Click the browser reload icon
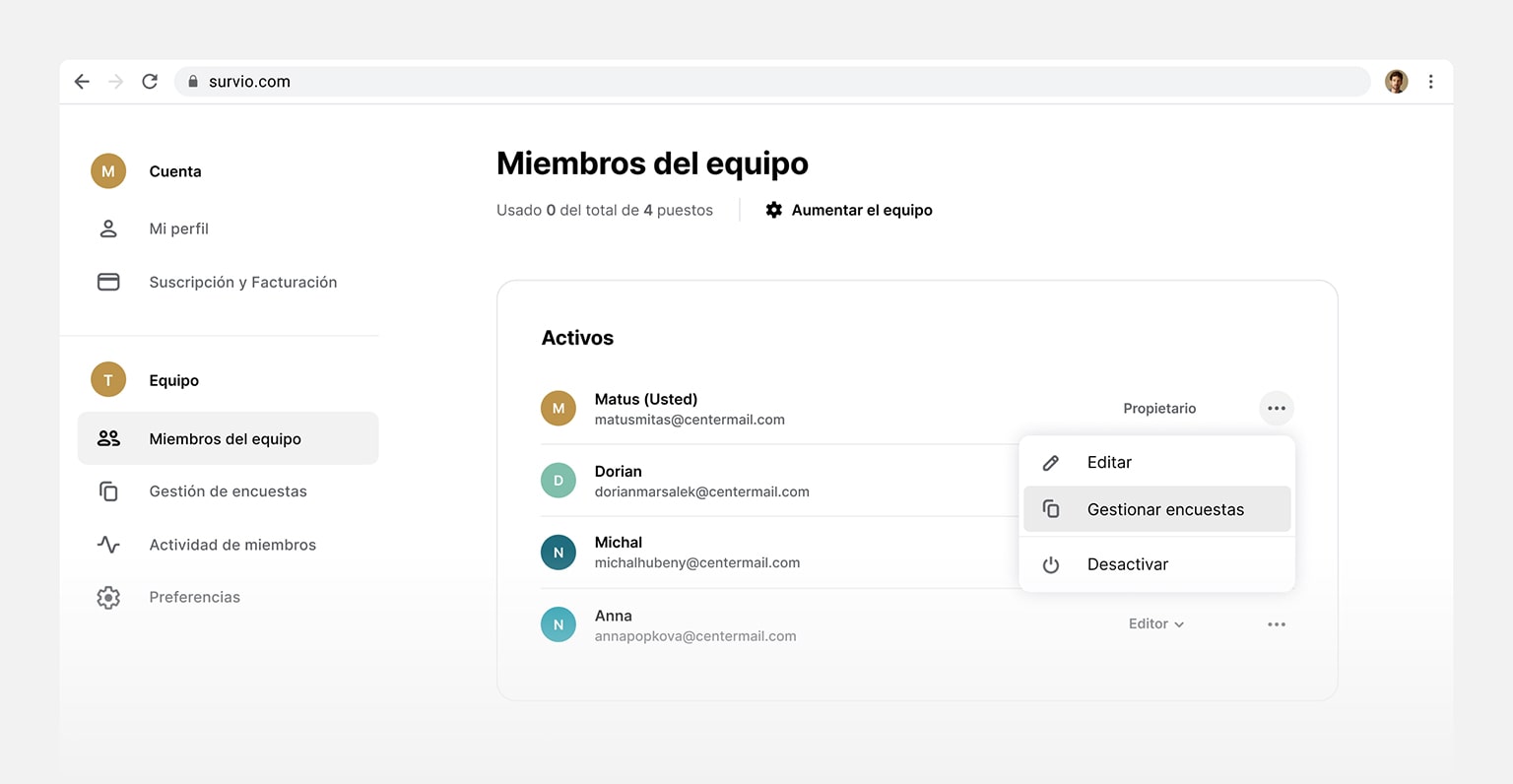The height and width of the screenshot is (784, 1513). point(149,81)
